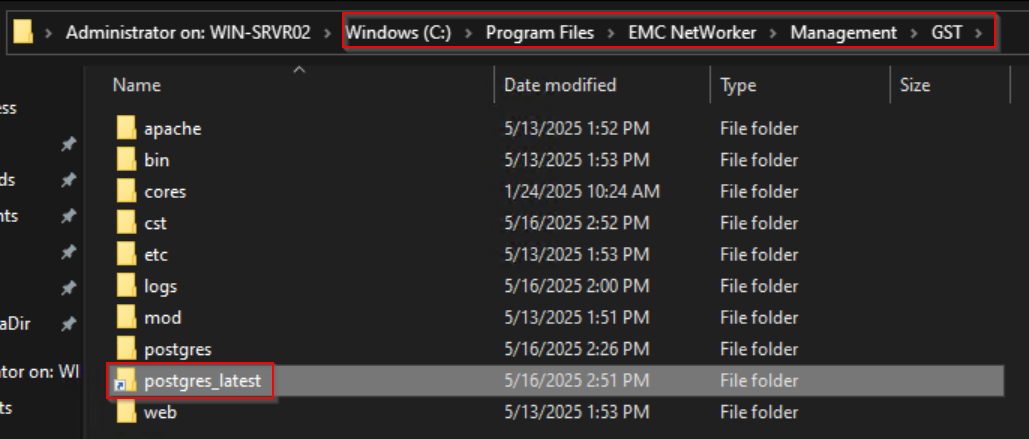Select the apache folder icon
Image resolution: width=1029 pixels, height=439 pixels.
126,128
